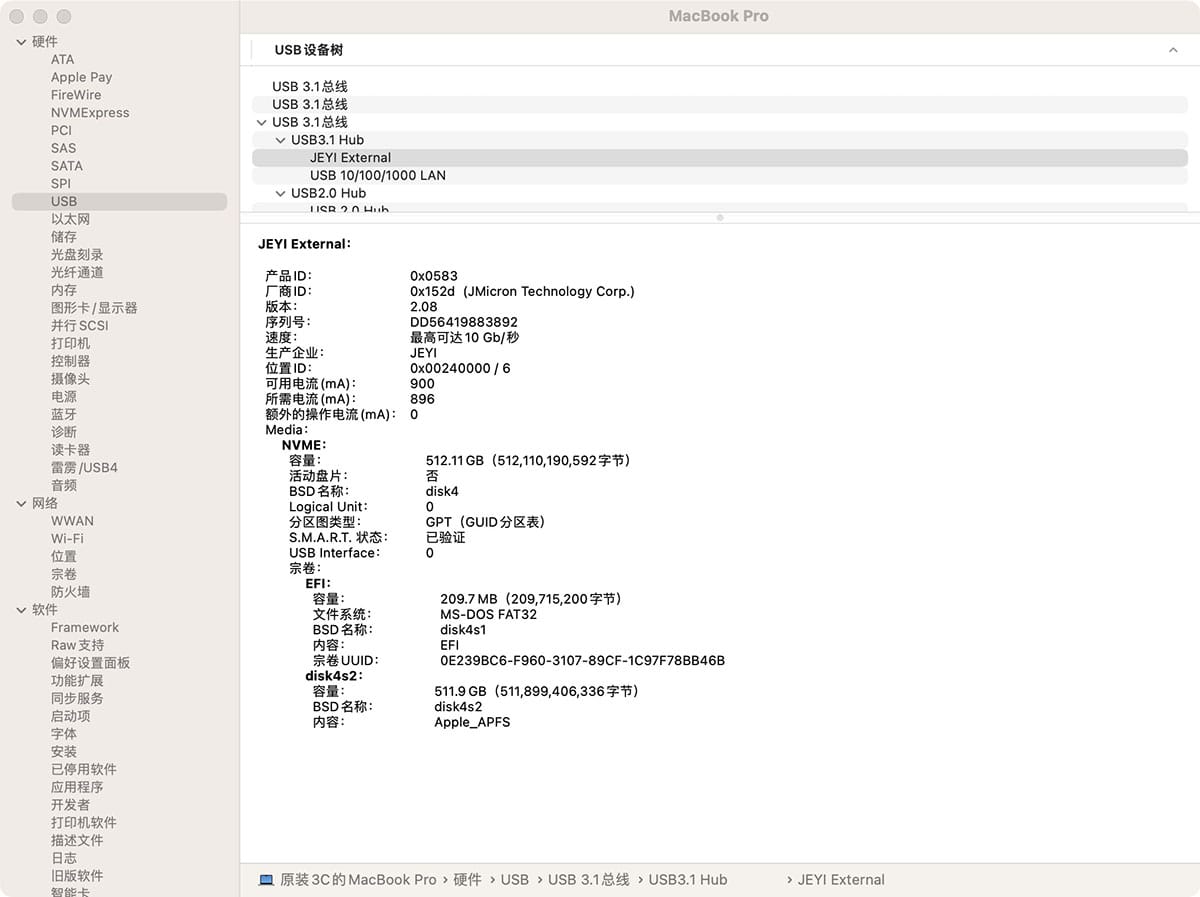Screen dimensions: 1200x897
Task: Collapse the USB3.1 Hub tree node
Action: pyautogui.click(x=281, y=140)
